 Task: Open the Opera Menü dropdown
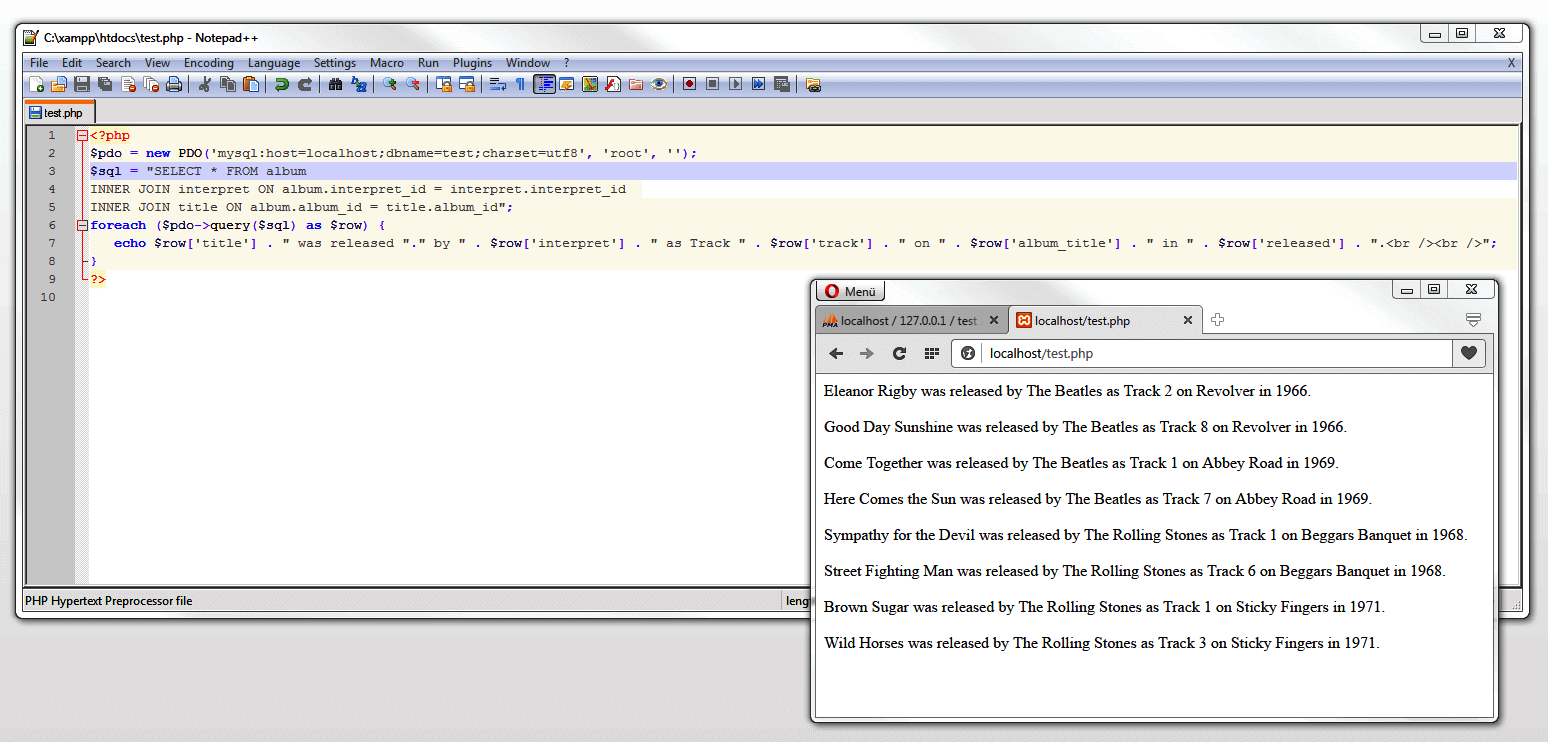coord(849,290)
